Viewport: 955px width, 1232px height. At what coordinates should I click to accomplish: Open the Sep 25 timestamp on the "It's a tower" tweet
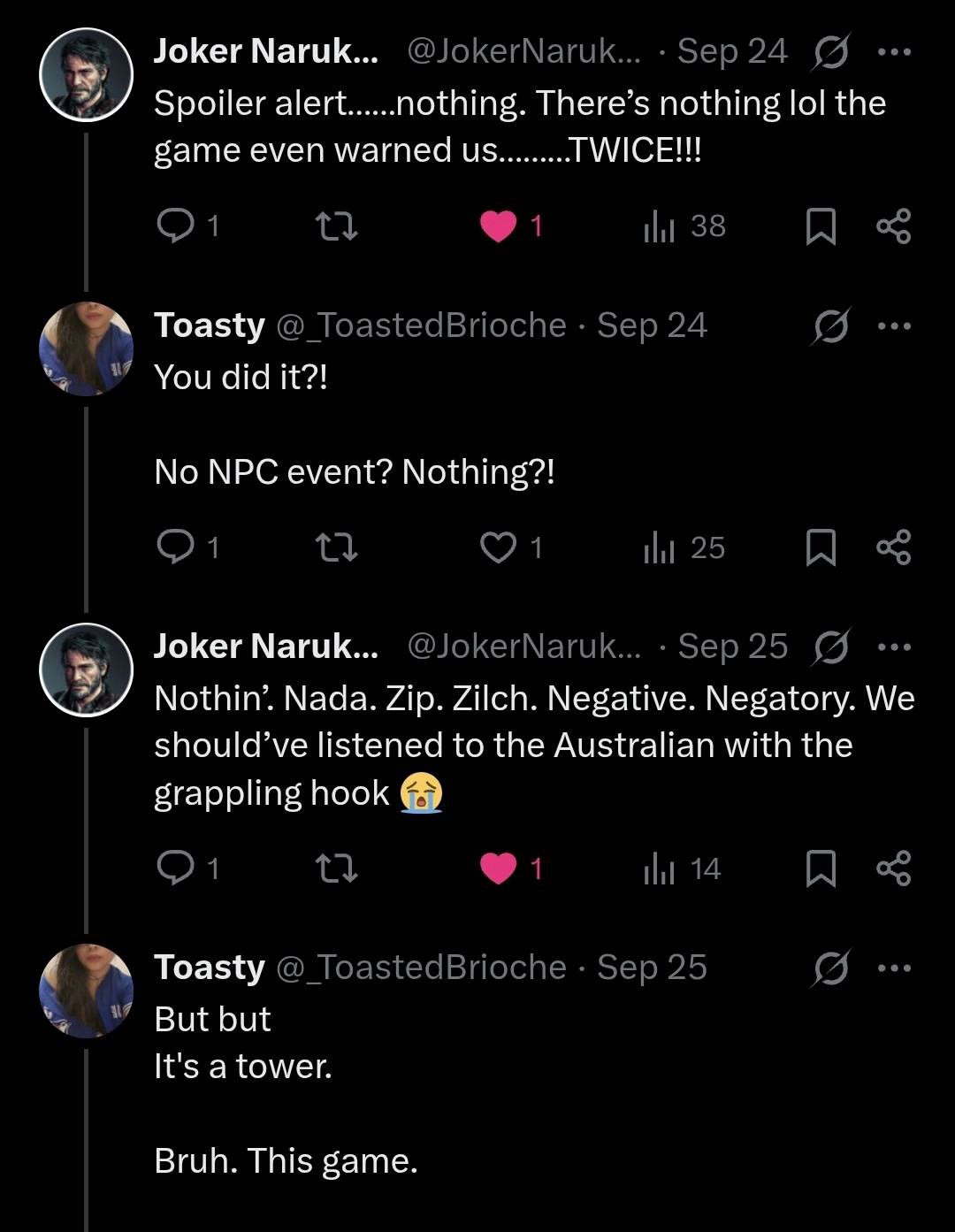(652, 968)
